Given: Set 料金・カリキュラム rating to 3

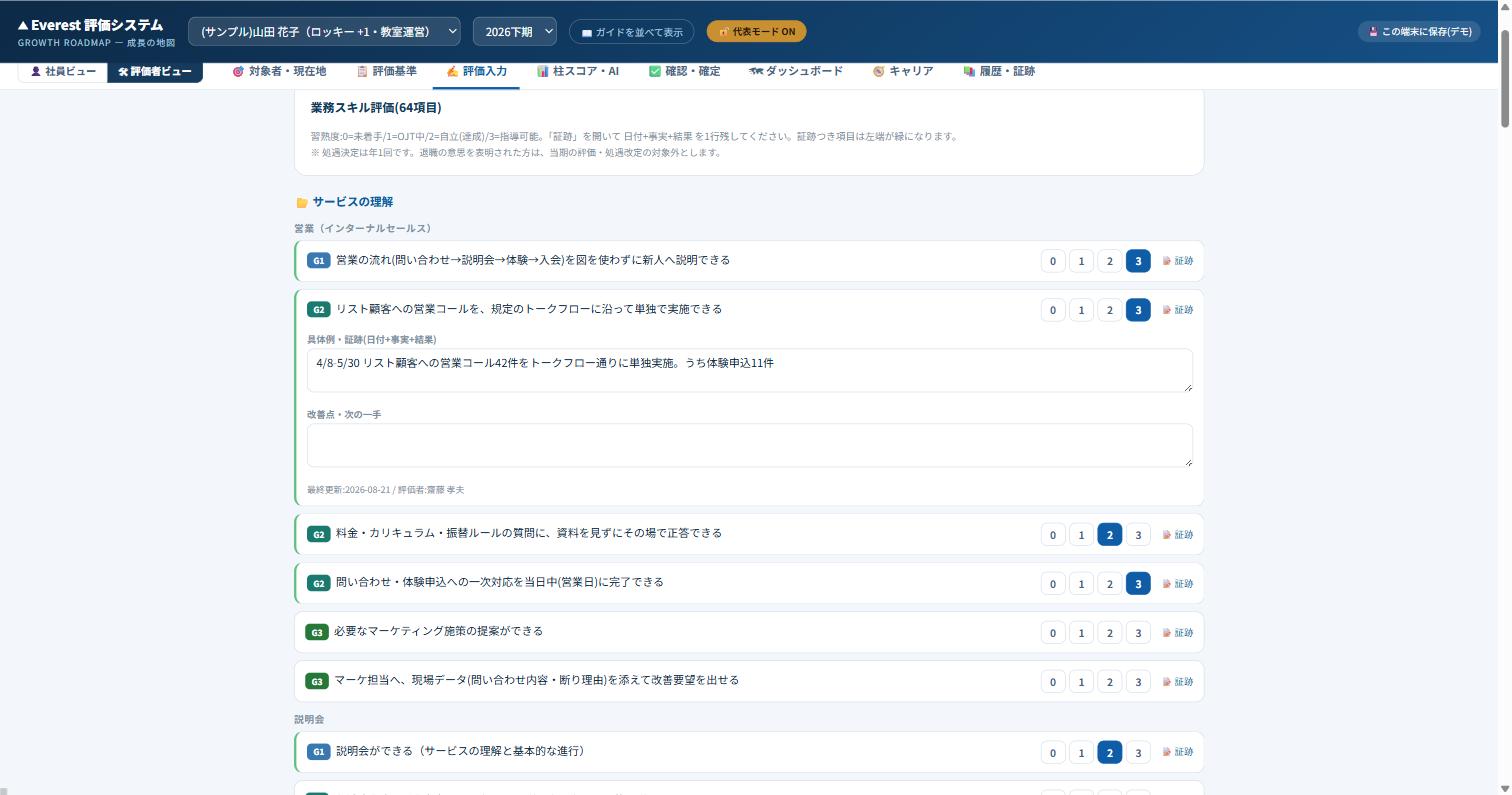Looking at the screenshot, I should [1138, 535].
